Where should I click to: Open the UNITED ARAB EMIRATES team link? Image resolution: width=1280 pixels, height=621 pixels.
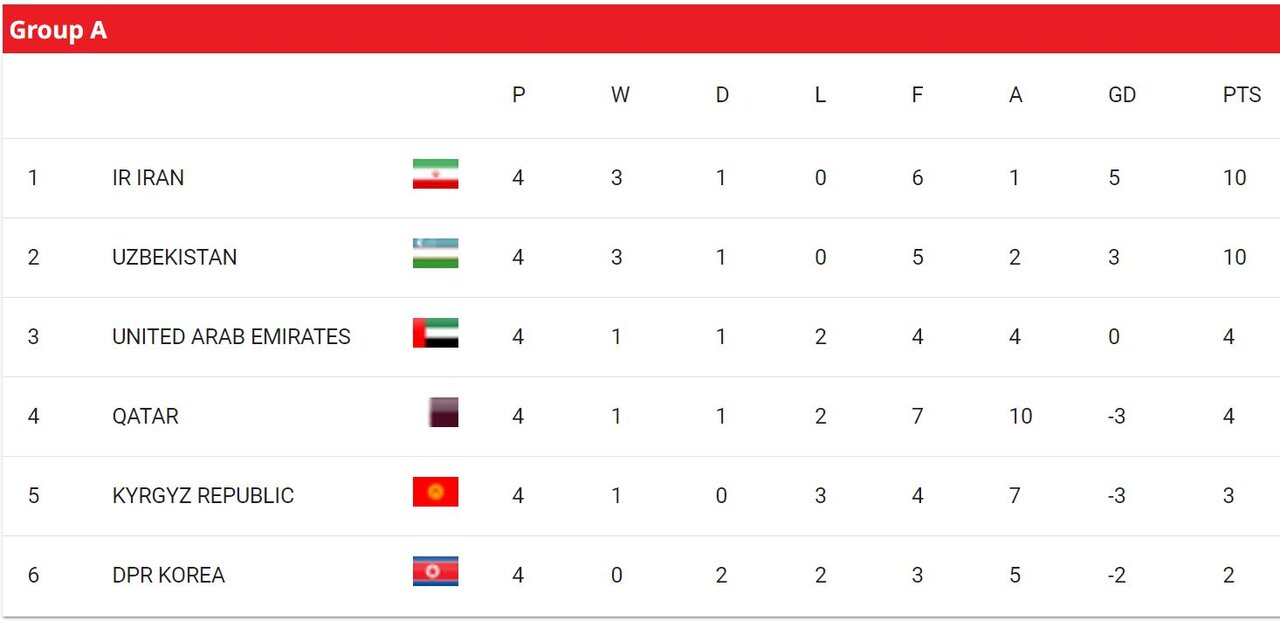(231, 337)
